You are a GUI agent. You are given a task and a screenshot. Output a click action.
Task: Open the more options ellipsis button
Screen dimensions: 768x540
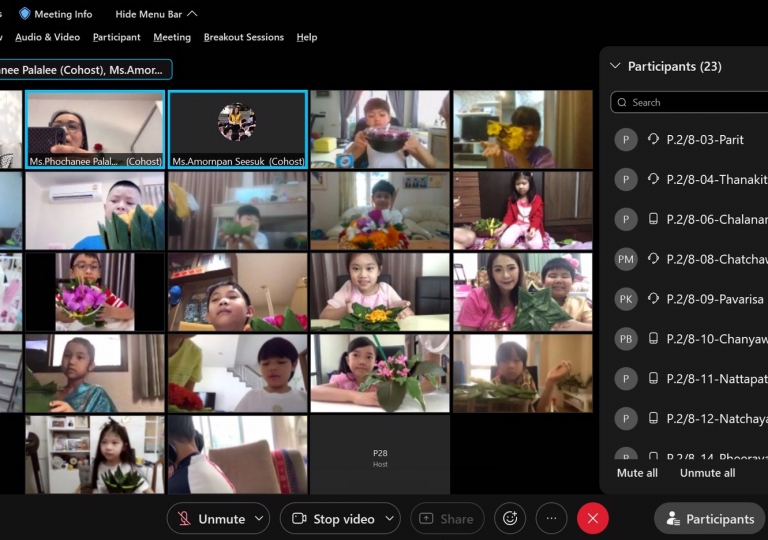pos(552,518)
